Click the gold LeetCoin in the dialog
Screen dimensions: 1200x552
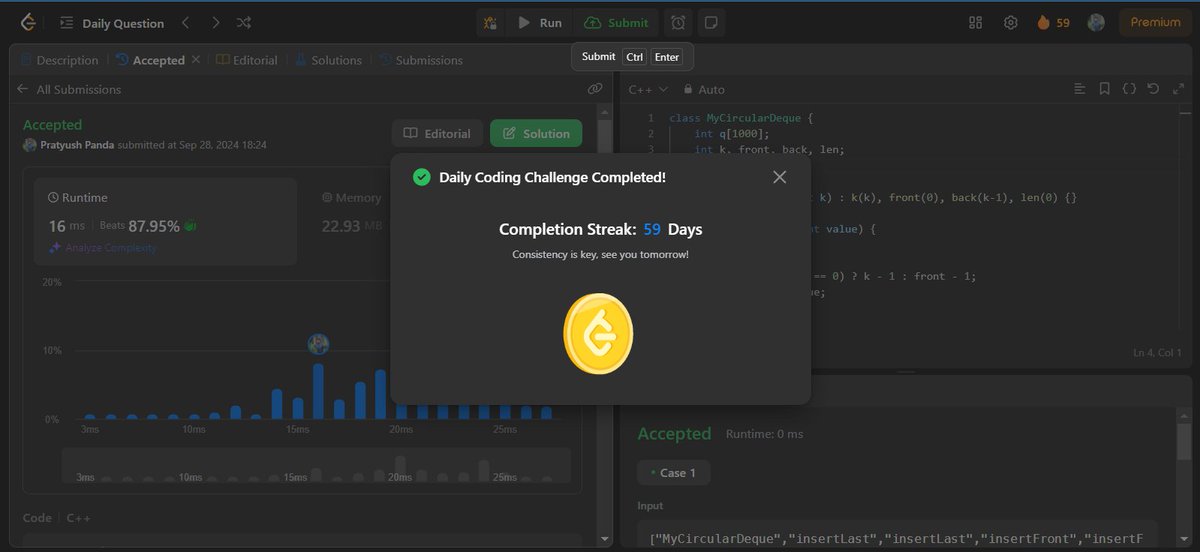click(598, 333)
